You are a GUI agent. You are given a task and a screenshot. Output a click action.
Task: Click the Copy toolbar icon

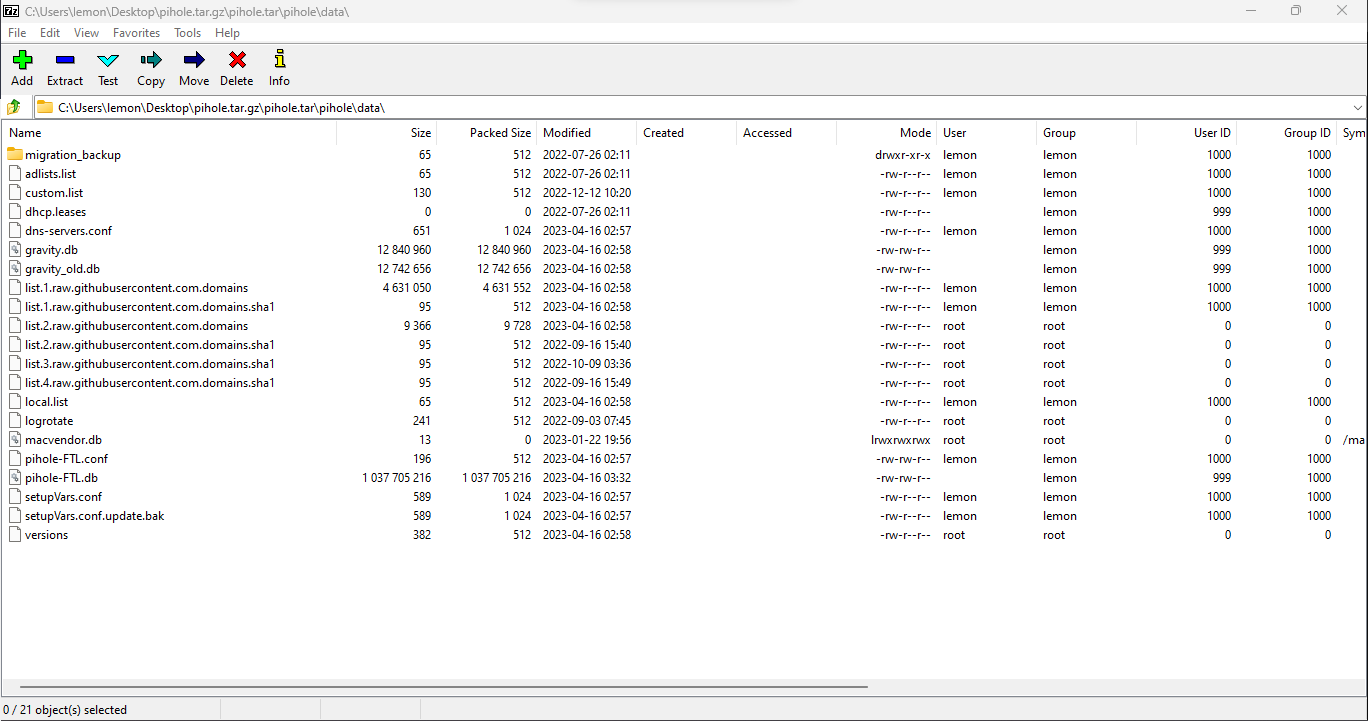(x=151, y=61)
